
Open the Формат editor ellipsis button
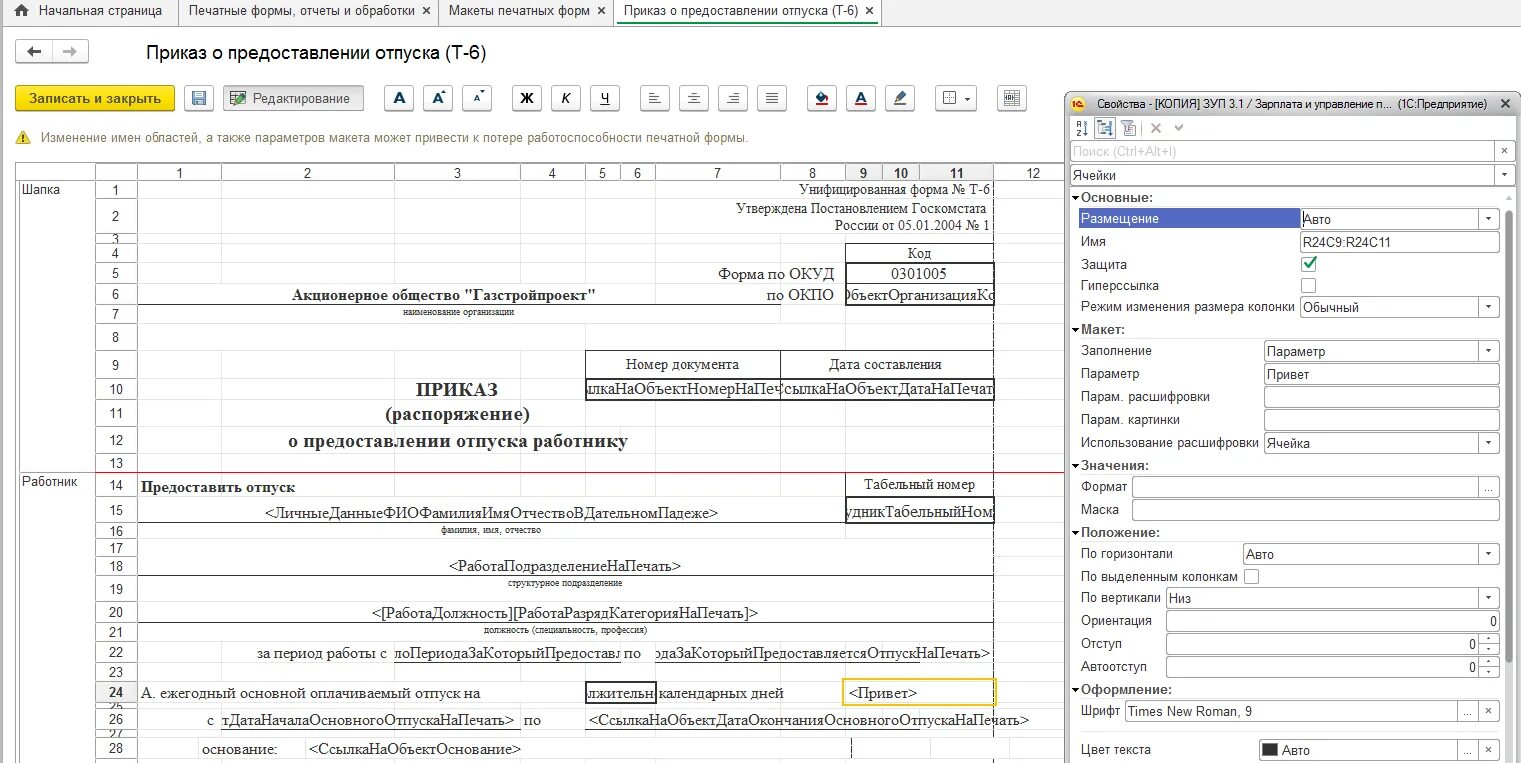(x=1489, y=487)
